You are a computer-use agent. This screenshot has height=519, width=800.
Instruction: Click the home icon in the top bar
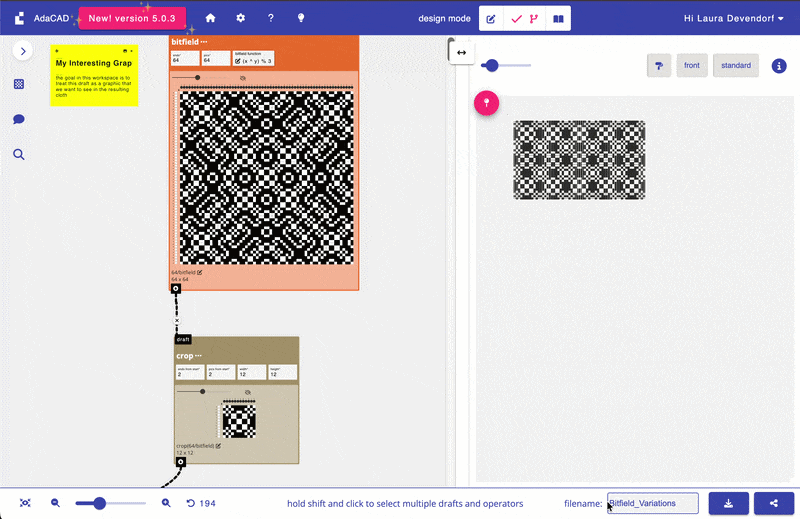[x=210, y=18]
